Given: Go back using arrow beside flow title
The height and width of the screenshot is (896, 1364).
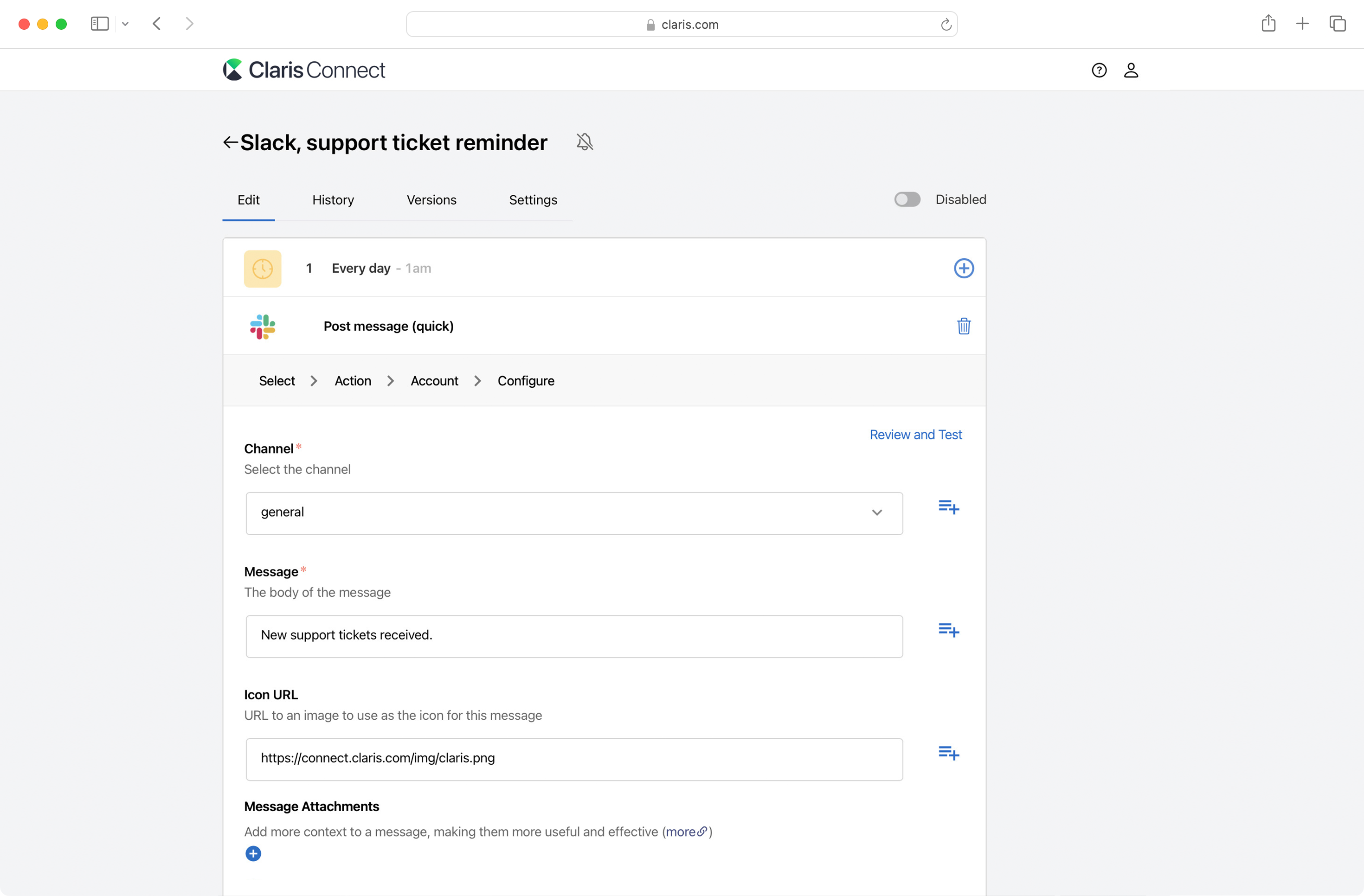Looking at the screenshot, I should point(230,142).
